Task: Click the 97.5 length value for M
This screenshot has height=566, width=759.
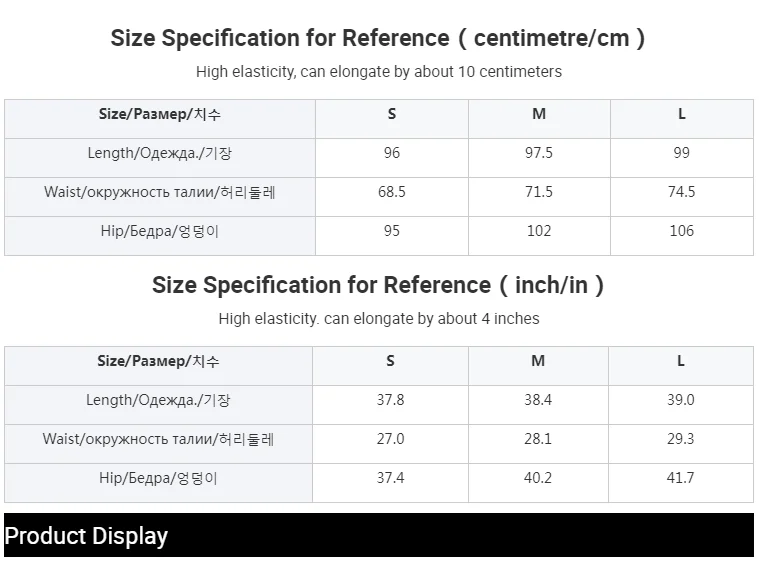Action: pos(539,153)
